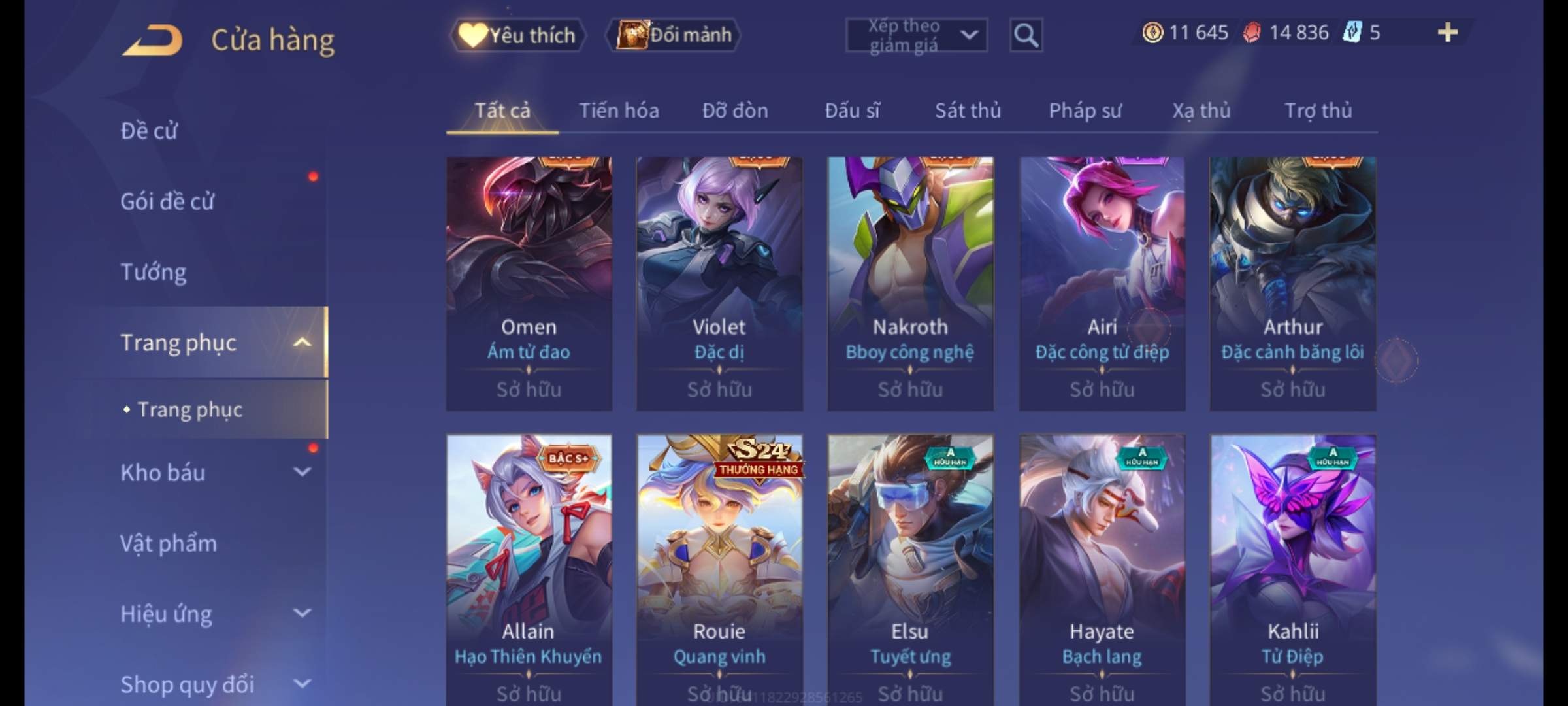1568x706 pixels.
Task: Switch to the Pháp sư tab
Action: pos(1085,111)
